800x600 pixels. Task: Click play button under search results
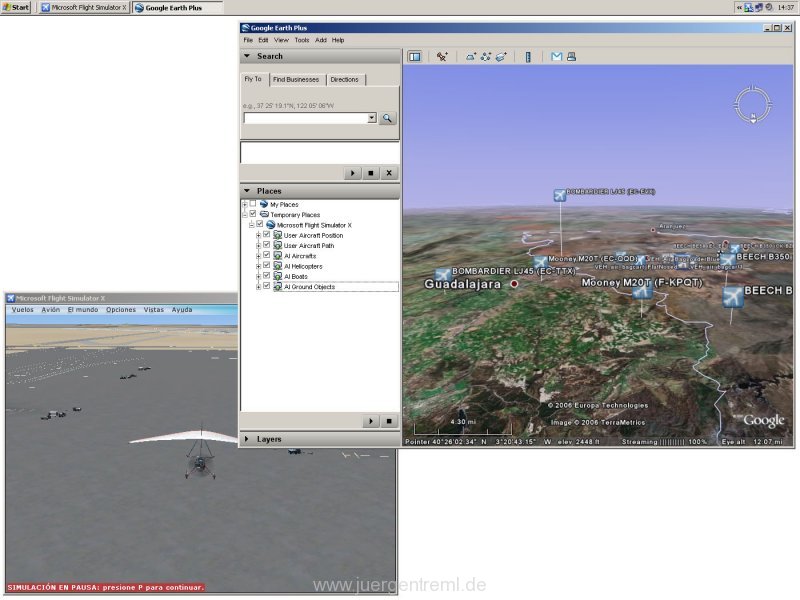[x=353, y=173]
